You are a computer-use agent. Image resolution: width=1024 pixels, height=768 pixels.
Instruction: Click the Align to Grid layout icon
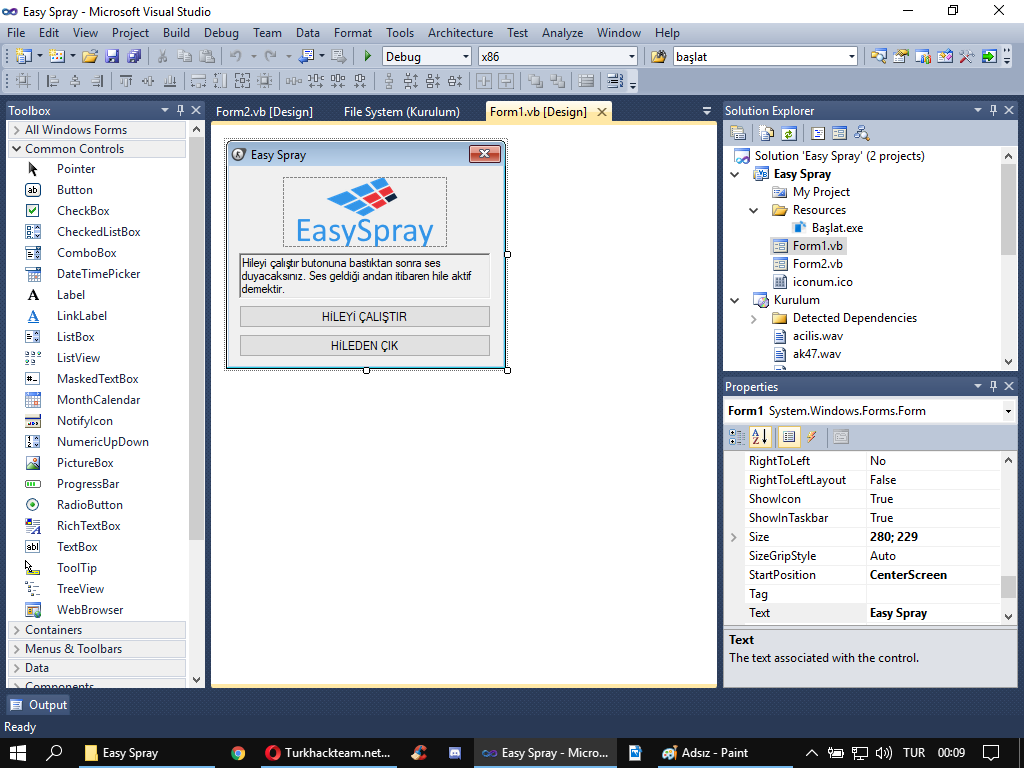click(24, 81)
